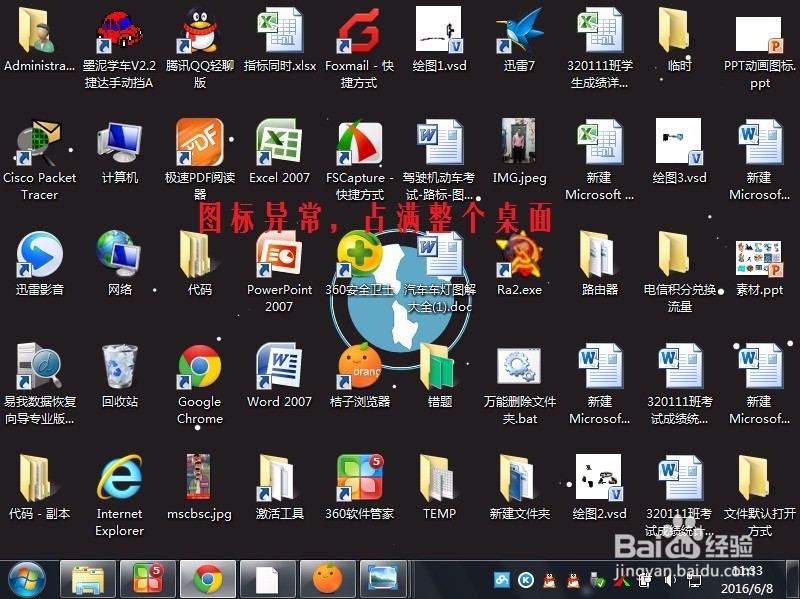Launch the Google Chrome desktop shortcut
Image resolution: width=800 pixels, height=599 pixels.
click(x=199, y=366)
